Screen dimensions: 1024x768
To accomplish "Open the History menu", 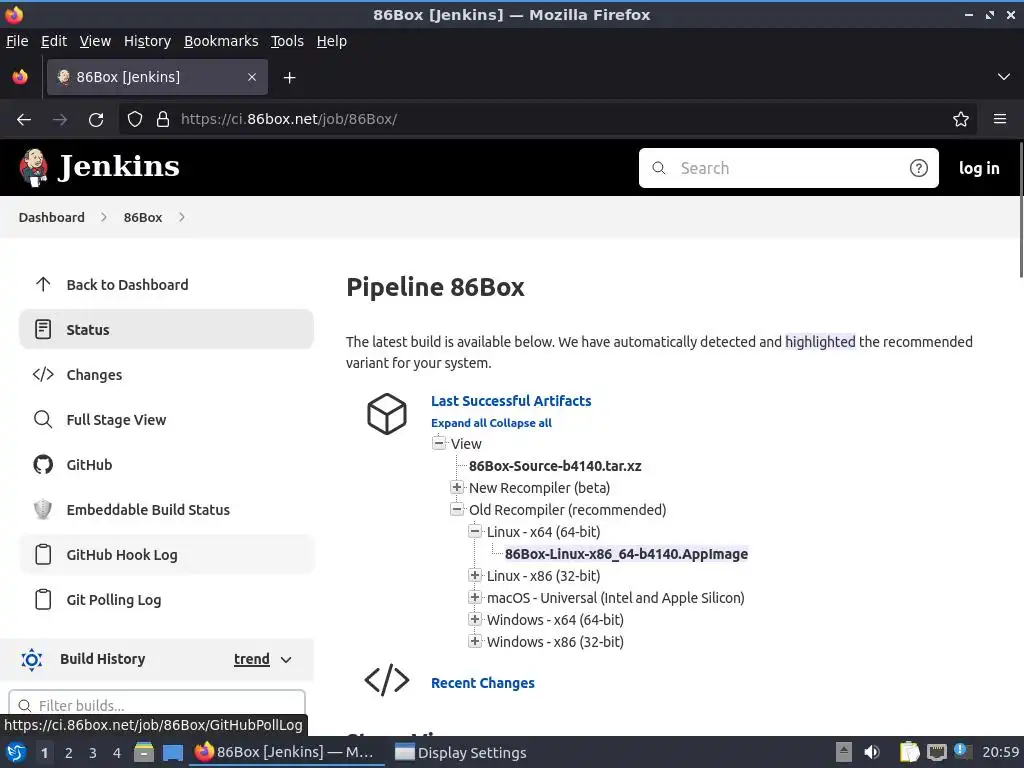I will pyautogui.click(x=147, y=41).
